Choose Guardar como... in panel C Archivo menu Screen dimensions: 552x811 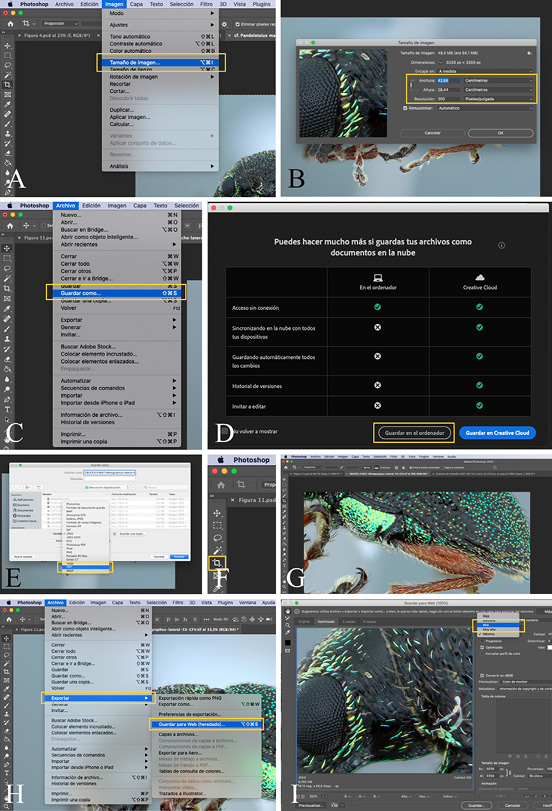tap(116, 293)
